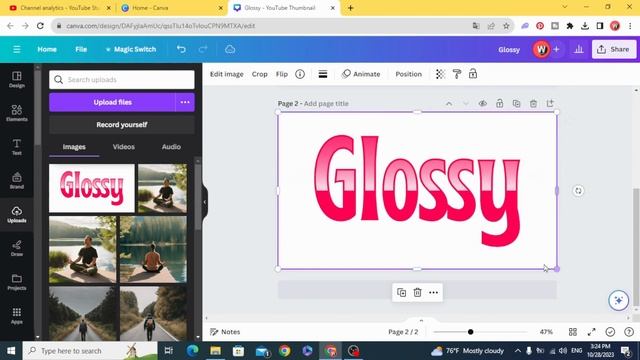Move page down with chevron arrow
Screen dimensions: 640x360
point(466,104)
